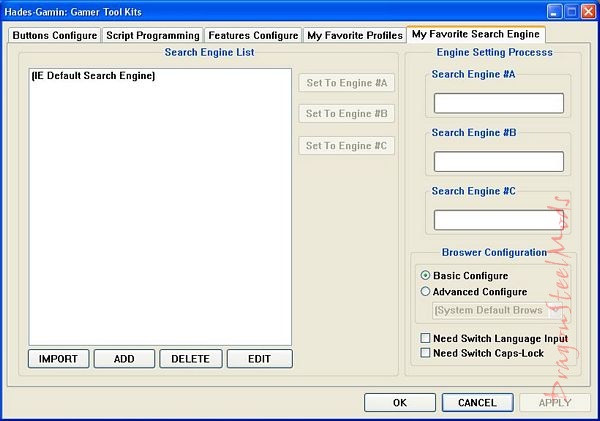Go to the Features Configure tab
This screenshot has height=421, width=600.
(x=253, y=35)
